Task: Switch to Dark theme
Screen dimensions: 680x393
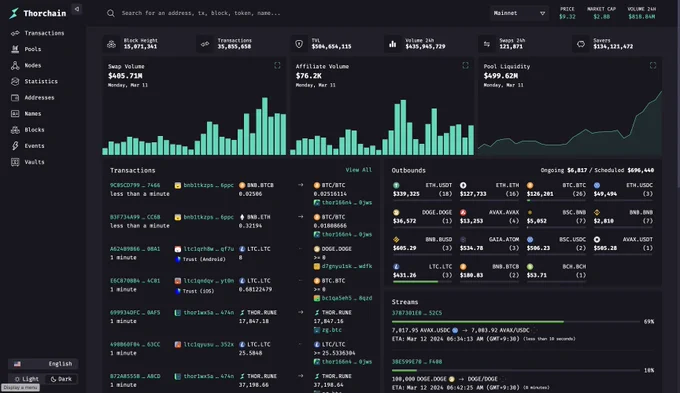Action: pyautogui.click(x=61, y=379)
